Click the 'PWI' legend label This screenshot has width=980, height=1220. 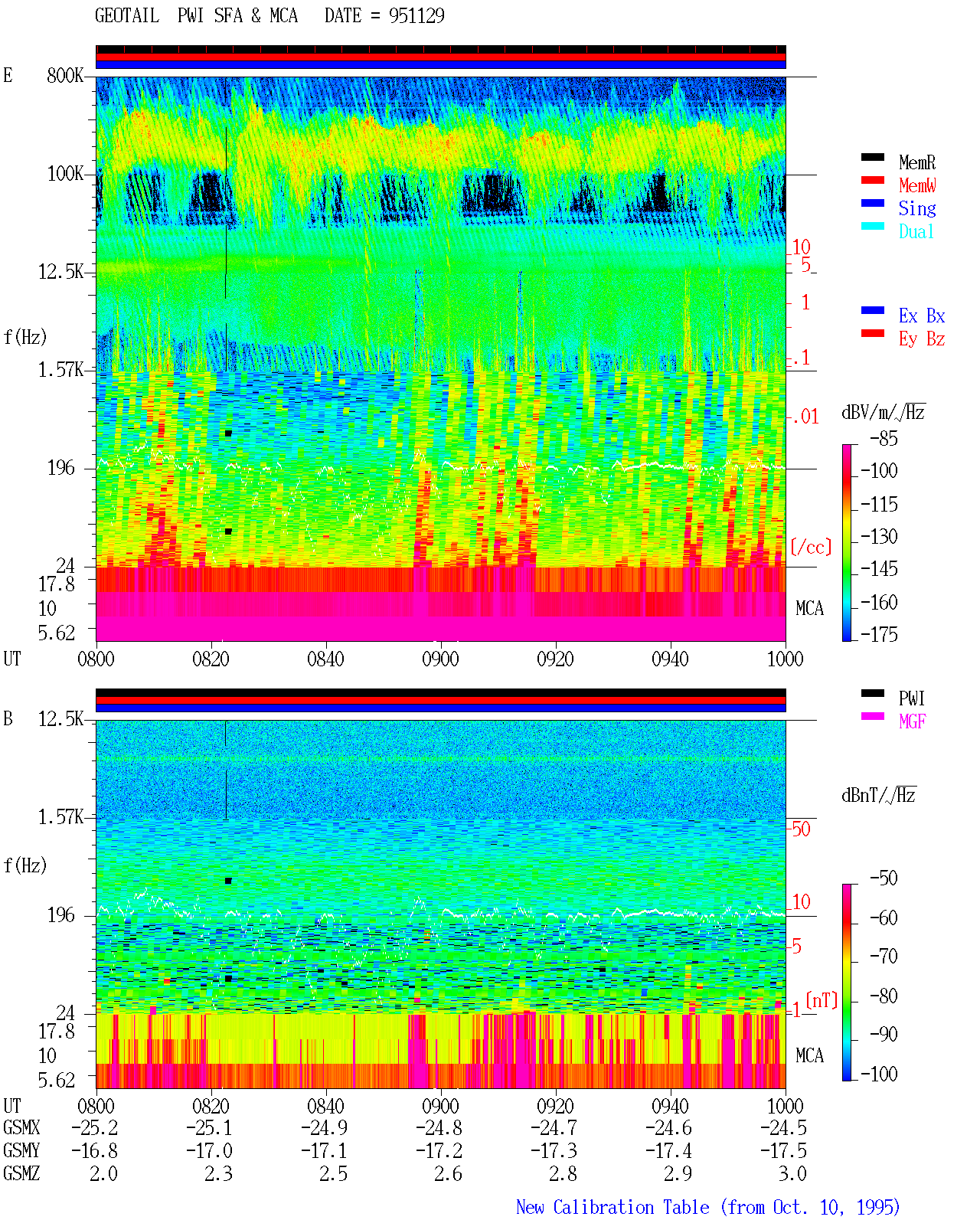tap(912, 698)
